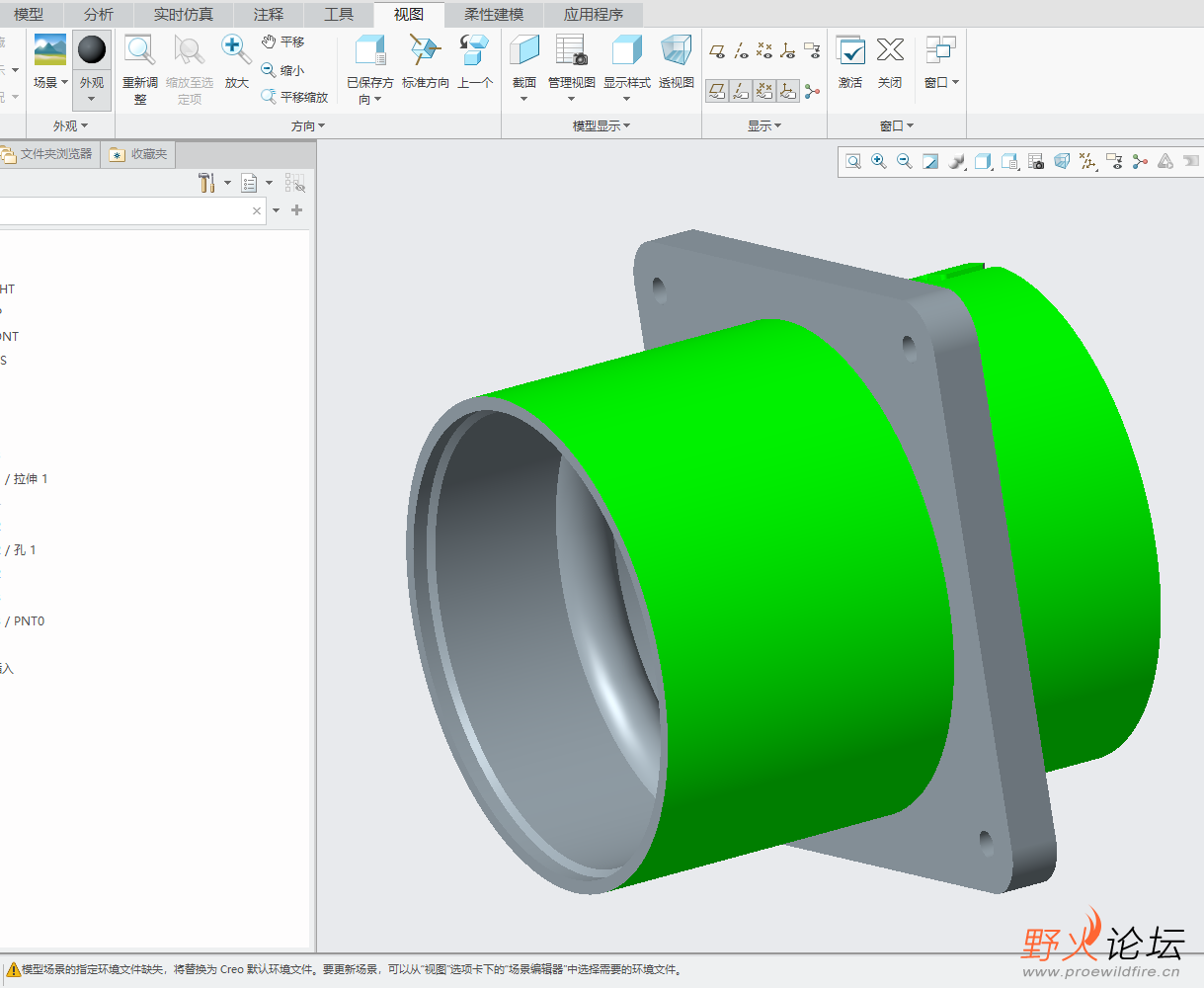
Task: Click the perspective view icon in graphics toolbar
Action: (x=1062, y=161)
